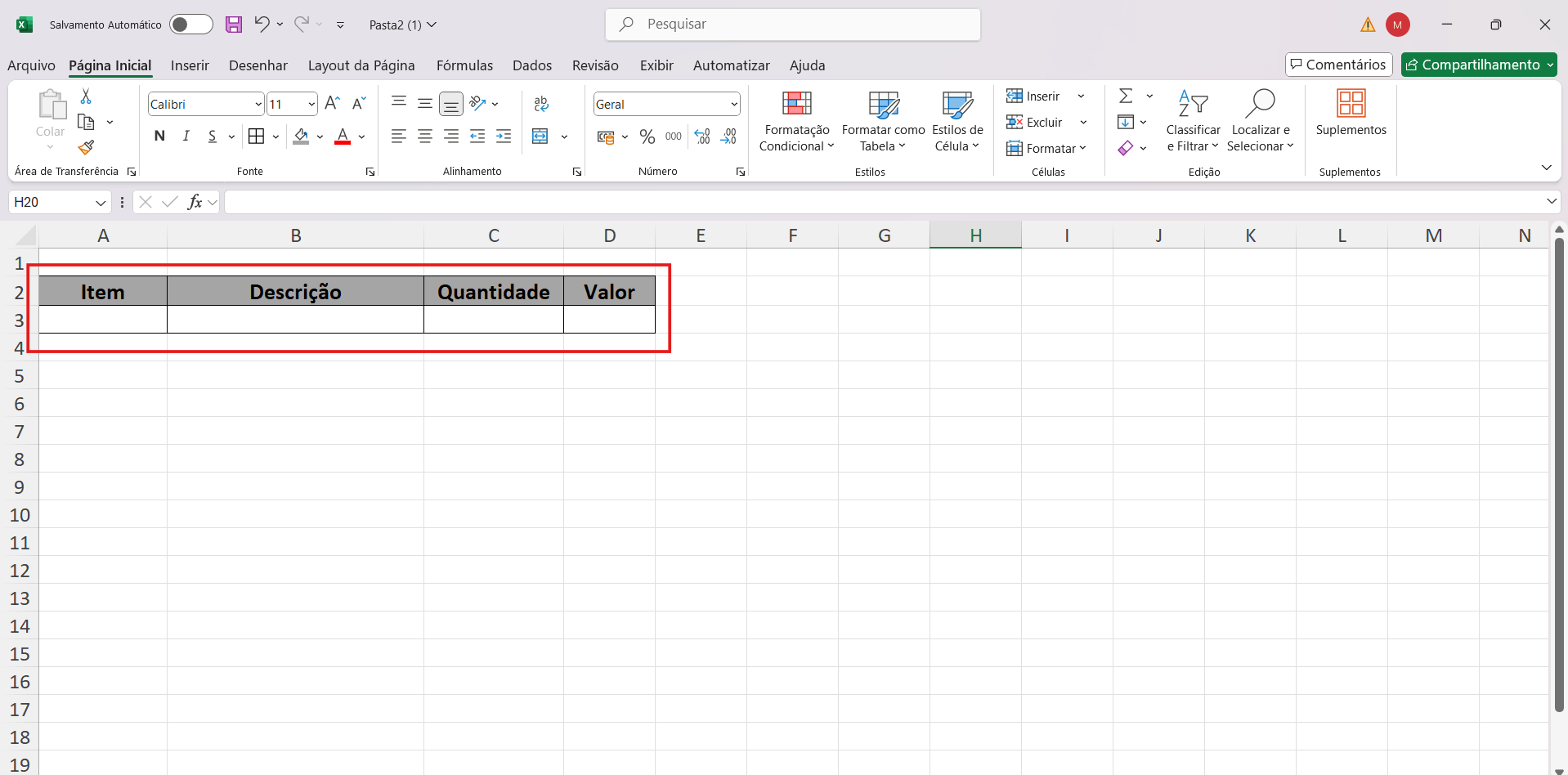Click the Save icon in title bar
The width and height of the screenshot is (1568, 775).
coord(234,25)
